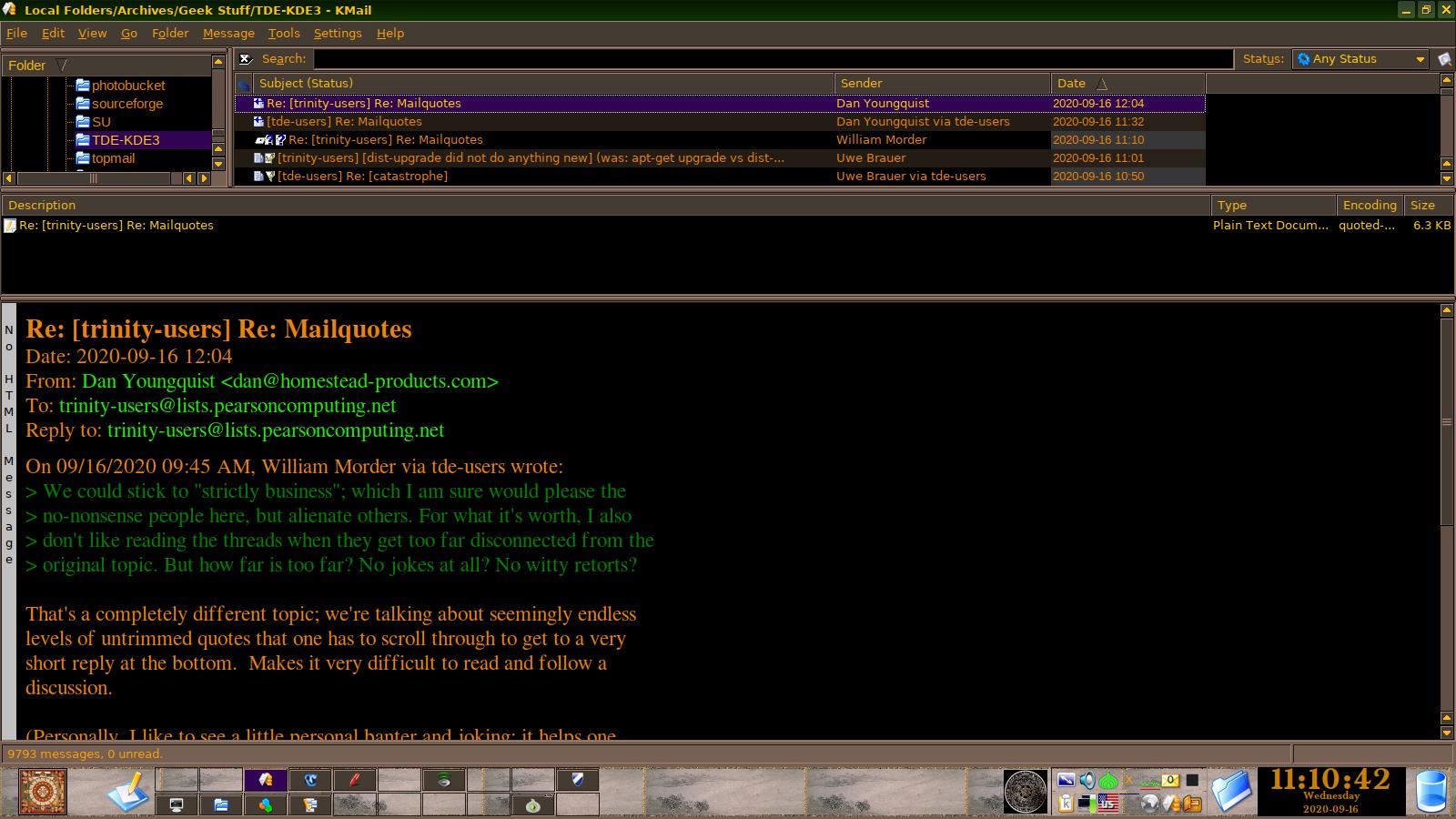
Task: Launch the notepad with pencil icon in the taskbar
Action: [x=128, y=792]
